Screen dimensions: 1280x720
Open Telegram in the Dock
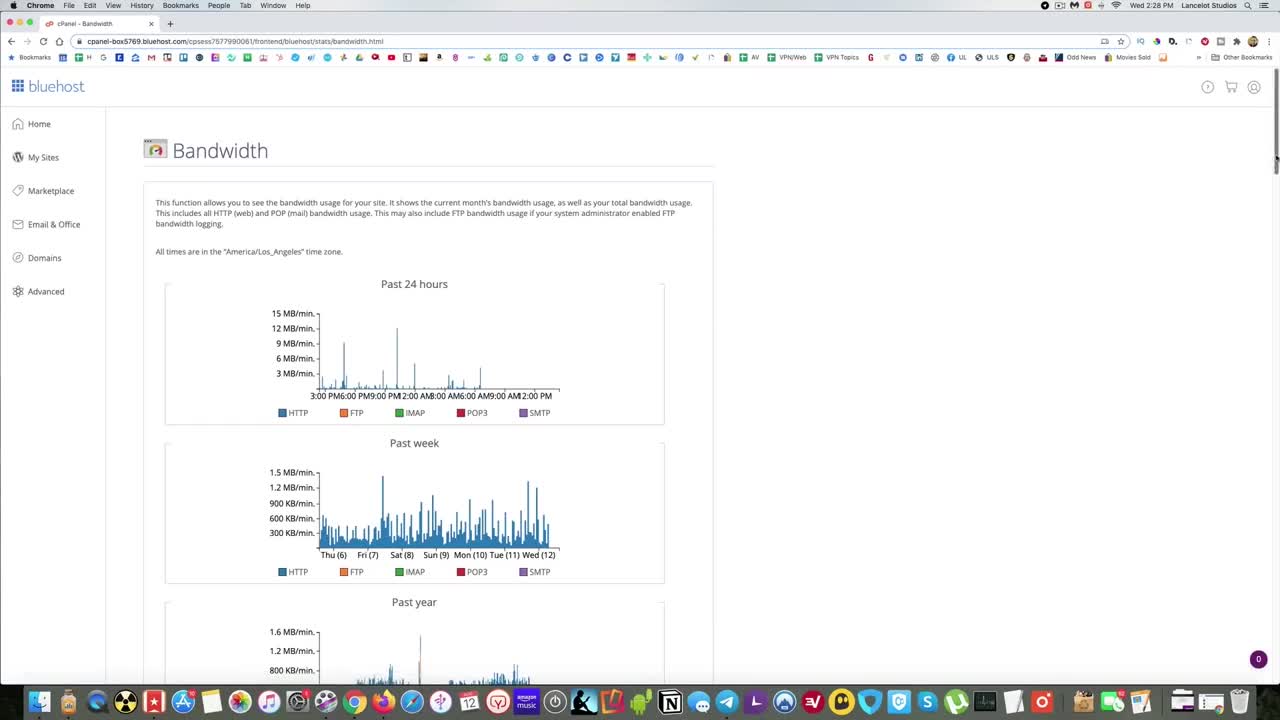[x=727, y=702]
